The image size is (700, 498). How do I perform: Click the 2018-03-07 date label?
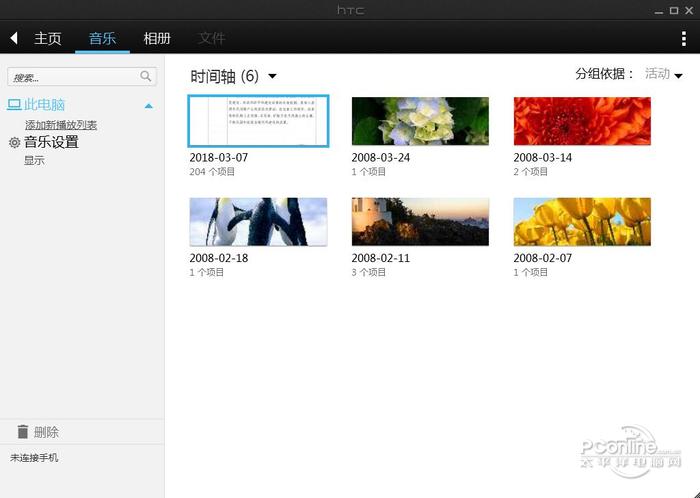(219, 158)
